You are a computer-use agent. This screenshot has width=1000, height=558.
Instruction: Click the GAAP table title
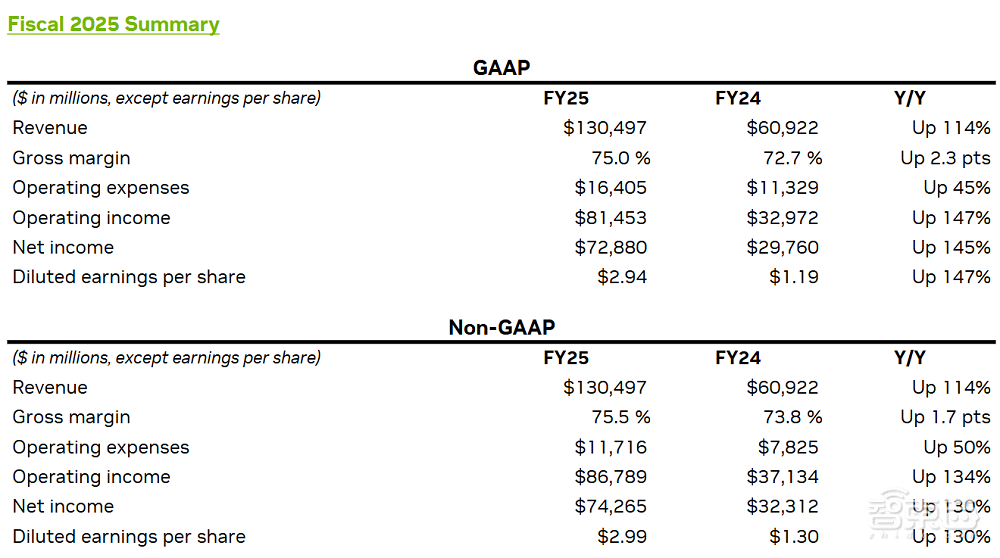point(501,68)
